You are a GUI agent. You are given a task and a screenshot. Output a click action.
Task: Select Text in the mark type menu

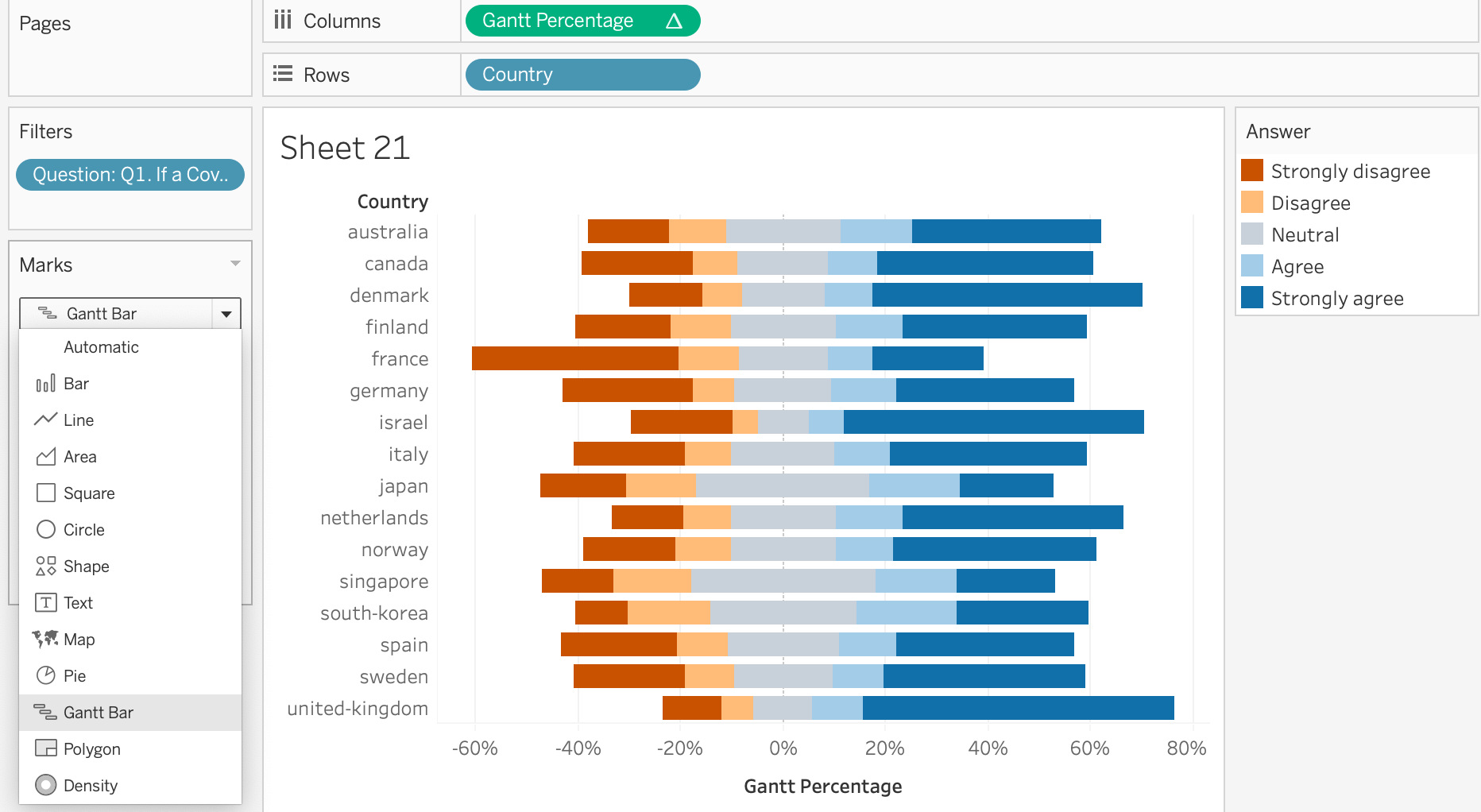[x=78, y=603]
